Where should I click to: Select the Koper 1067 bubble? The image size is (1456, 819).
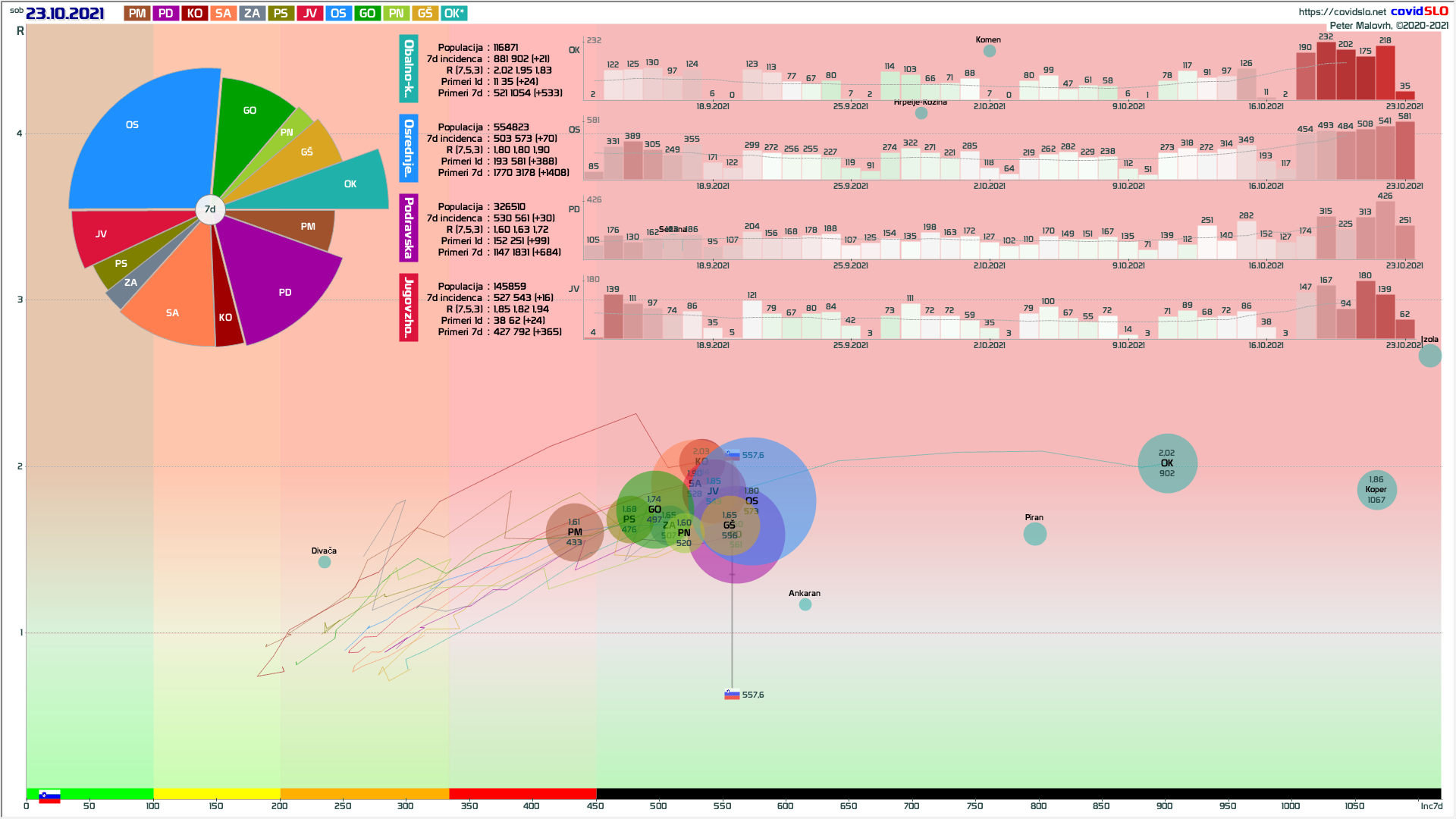1376,490
